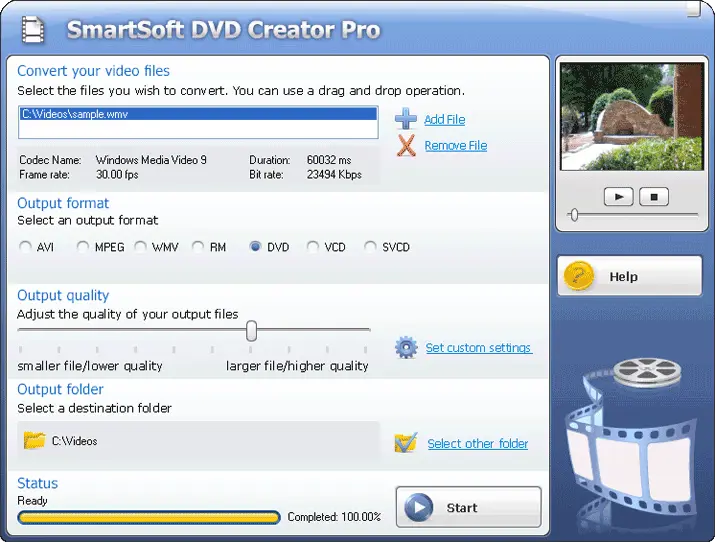
Task: Click the red X Remove File icon
Action: pyautogui.click(x=406, y=146)
